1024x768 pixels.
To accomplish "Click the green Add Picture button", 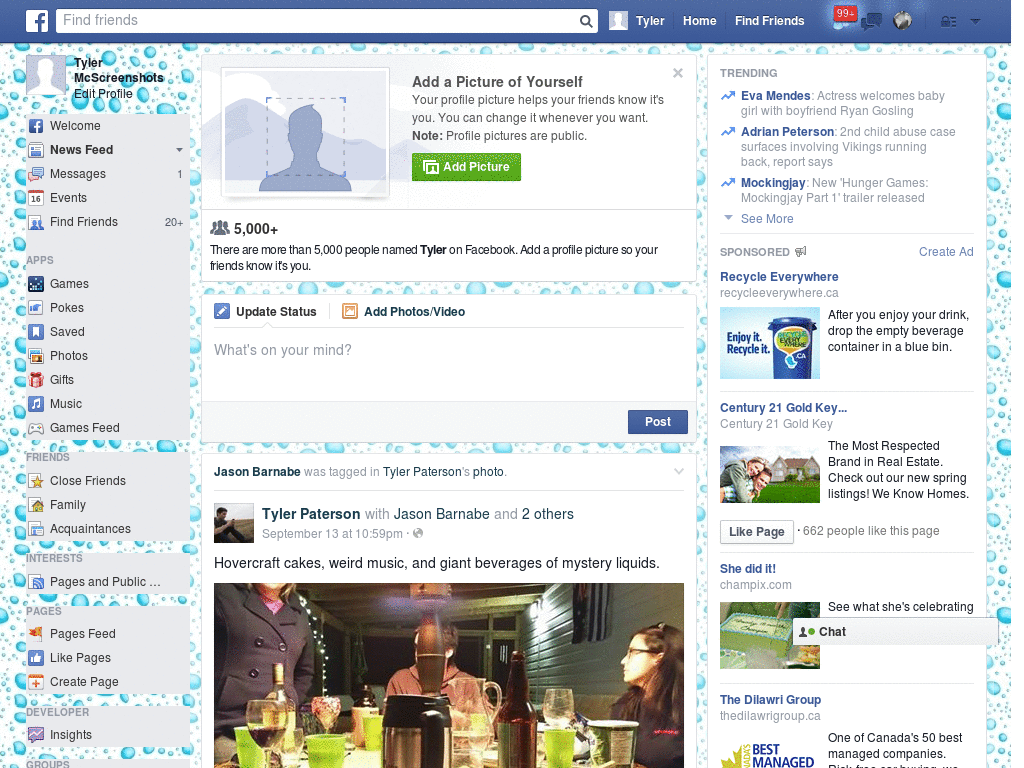I will tap(466, 167).
